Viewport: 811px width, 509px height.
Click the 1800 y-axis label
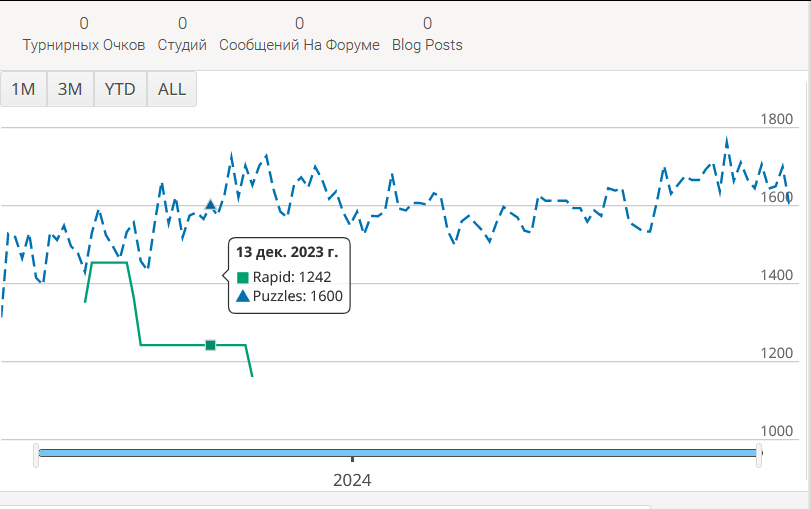pyautogui.click(x=776, y=119)
